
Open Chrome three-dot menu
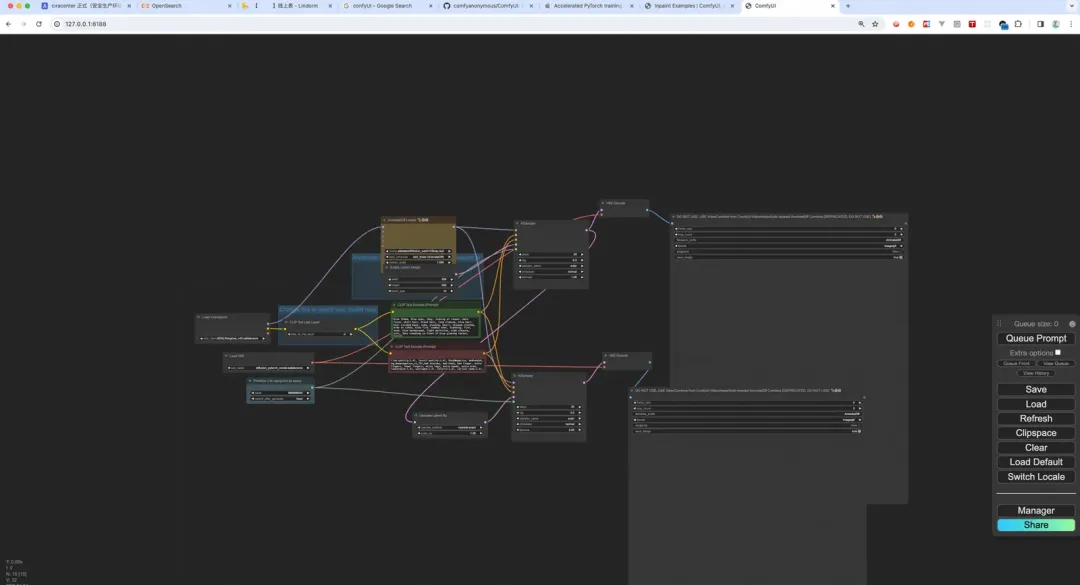coord(1070,24)
